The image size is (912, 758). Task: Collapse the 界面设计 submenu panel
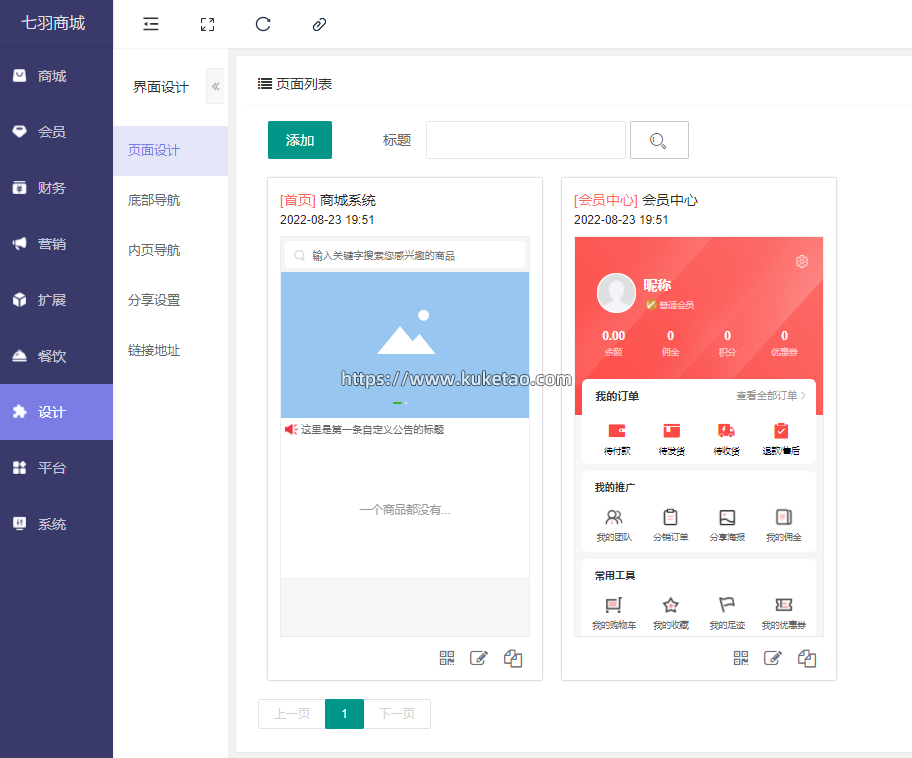point(215,87)
